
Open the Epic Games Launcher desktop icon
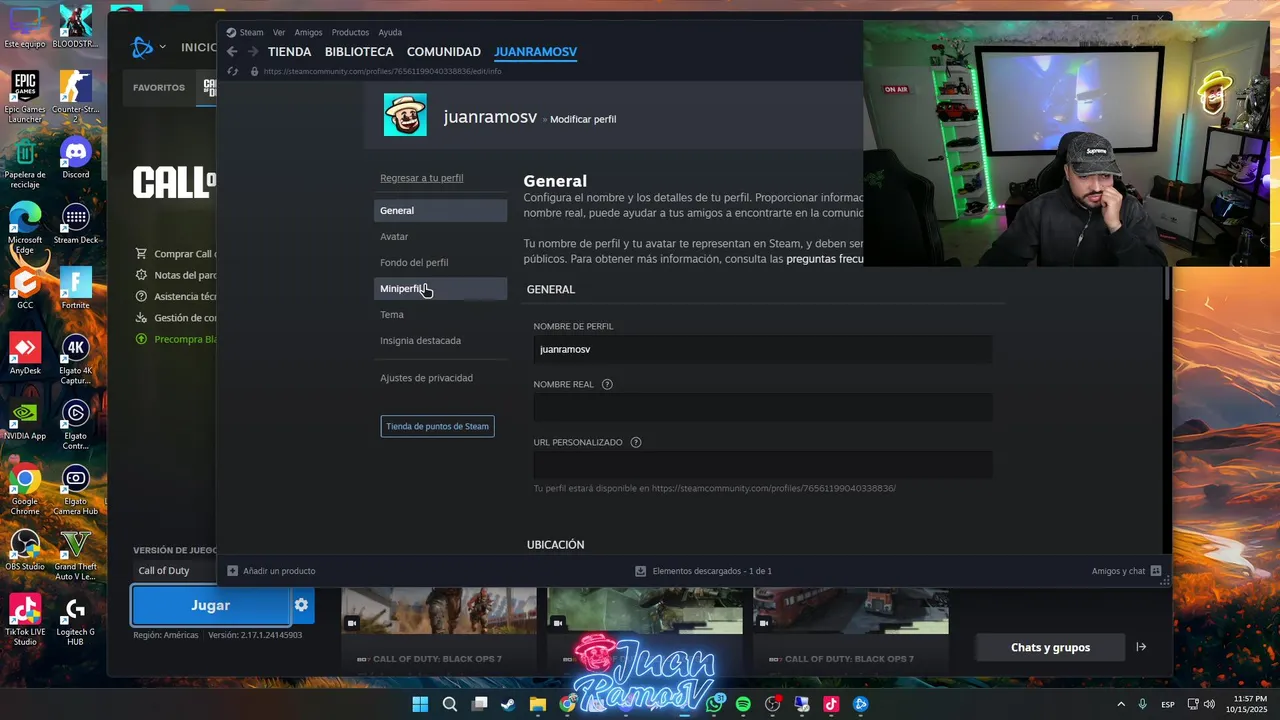(25, 97)
